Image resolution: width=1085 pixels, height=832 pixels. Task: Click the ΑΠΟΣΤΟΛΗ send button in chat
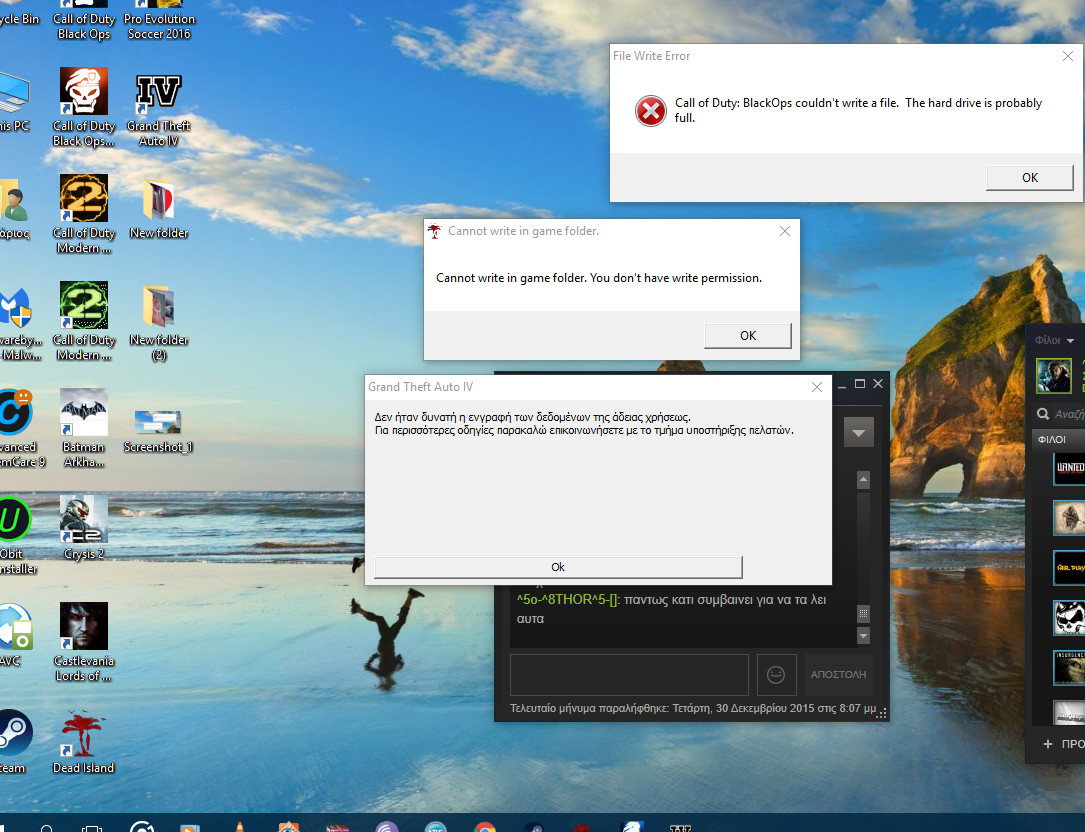pos(838,674)
